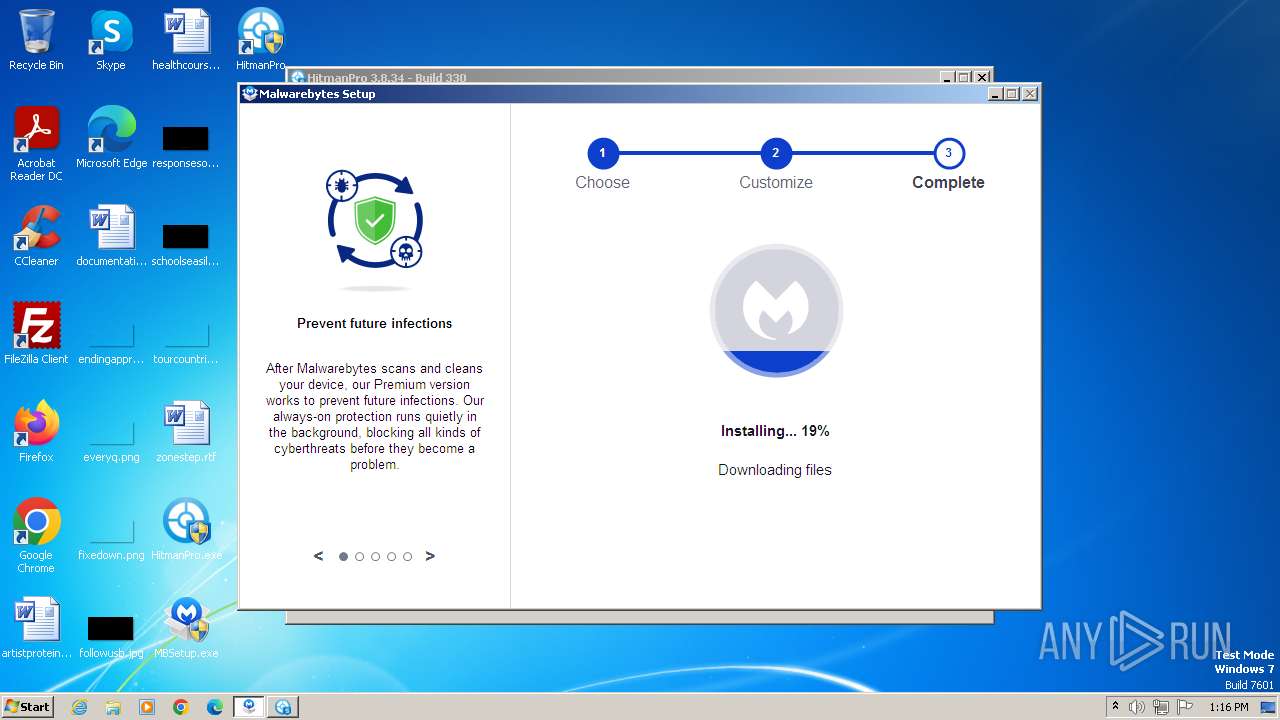The height and width of the screenshot is (720, 1280).
Task: Select the second carousel dot
Action: (x=360, y=557)
